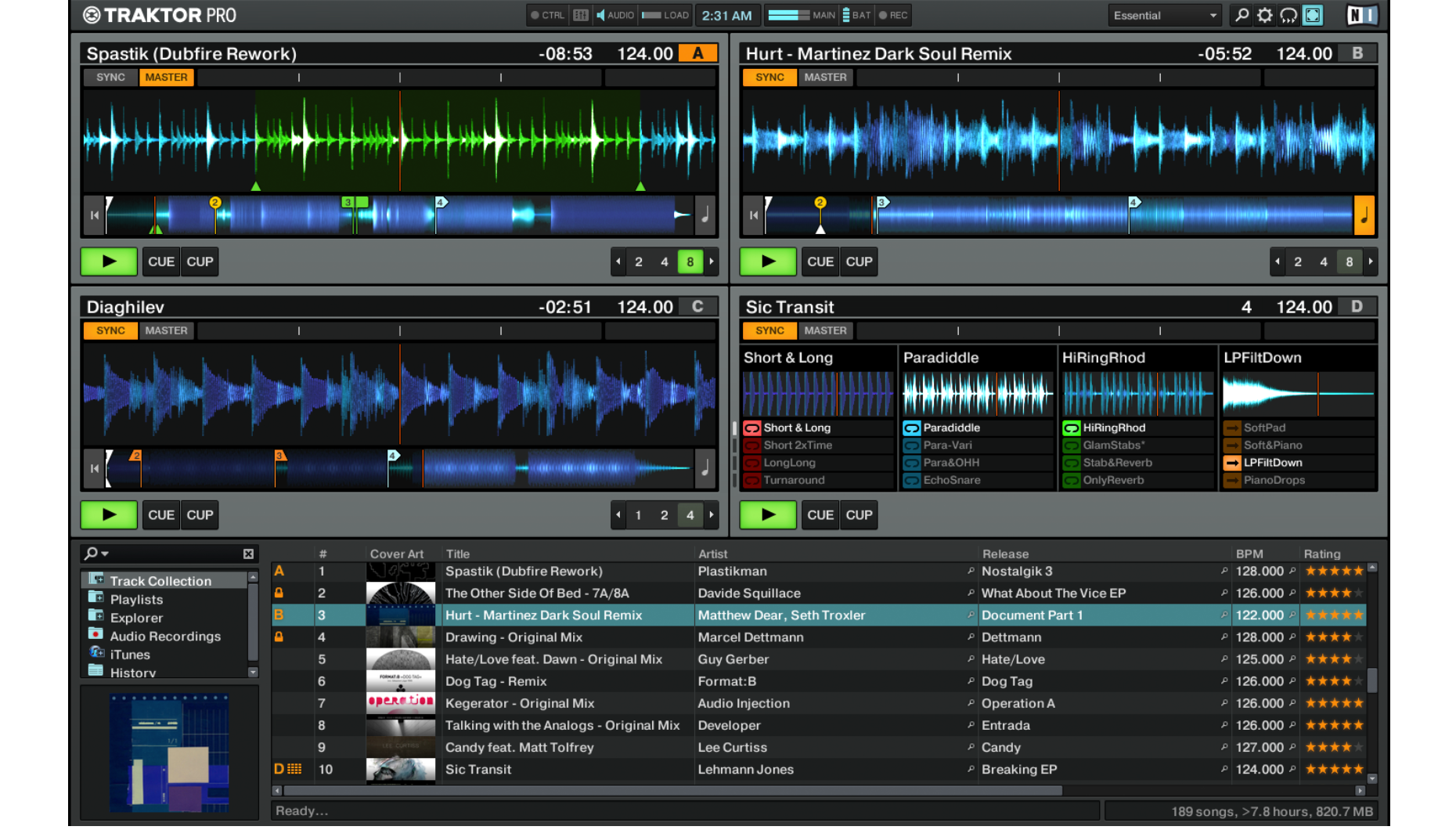This screenshot has width=1456, height=830.
Task: Open the Essential layout dropdown
Action: (1164, 15)
